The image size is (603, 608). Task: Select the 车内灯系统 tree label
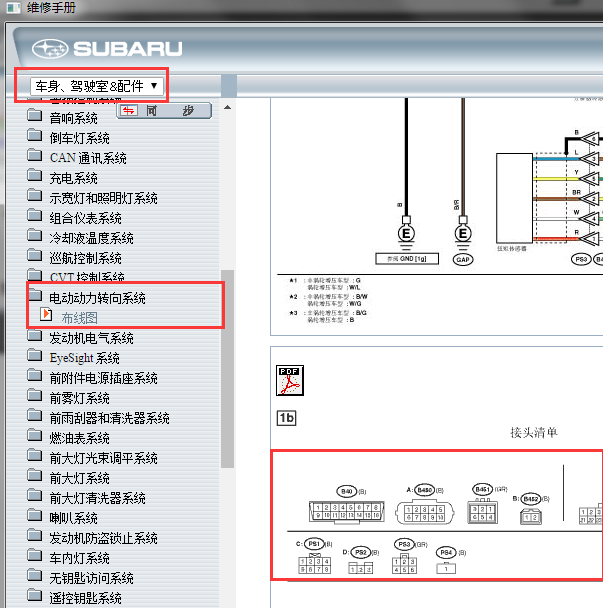pos(79,558)
